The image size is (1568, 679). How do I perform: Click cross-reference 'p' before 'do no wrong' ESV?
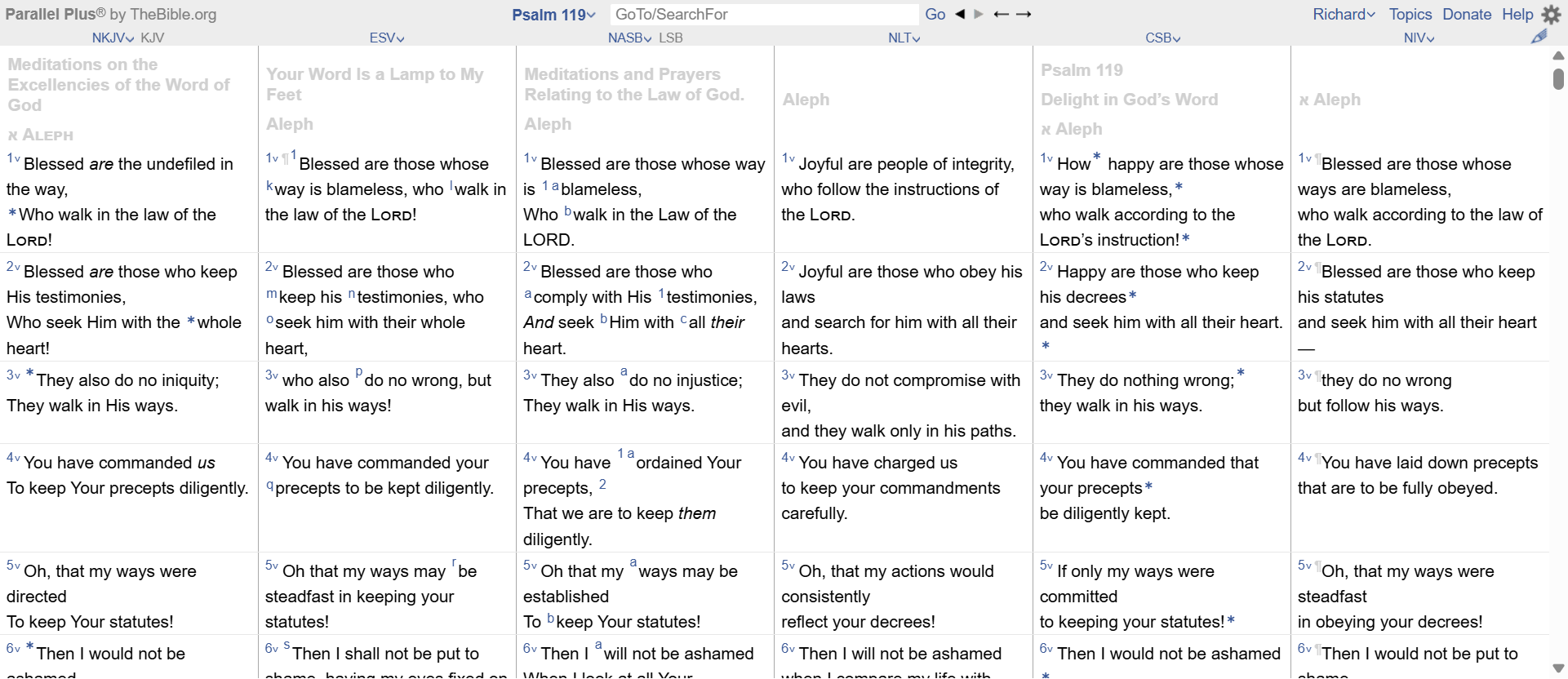pos(358,374)
